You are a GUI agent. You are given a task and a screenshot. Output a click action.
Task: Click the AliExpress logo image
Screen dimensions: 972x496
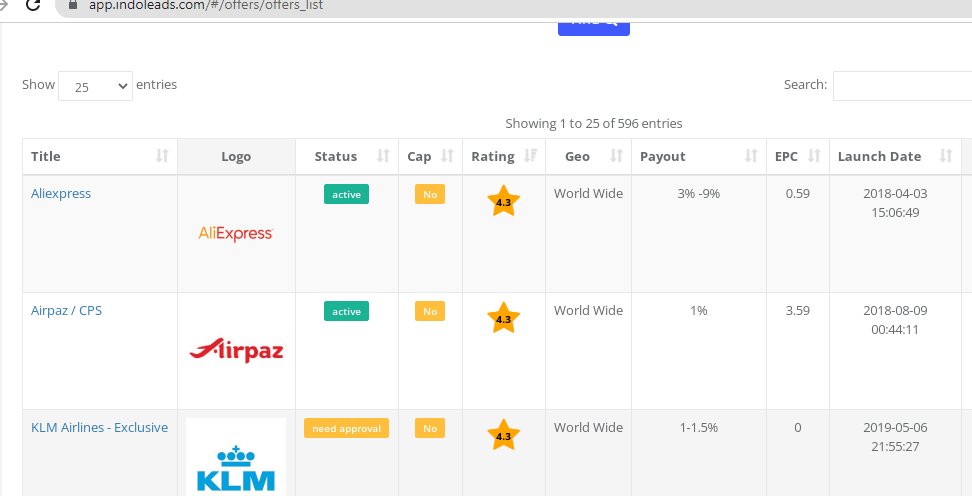click(236, 234)
